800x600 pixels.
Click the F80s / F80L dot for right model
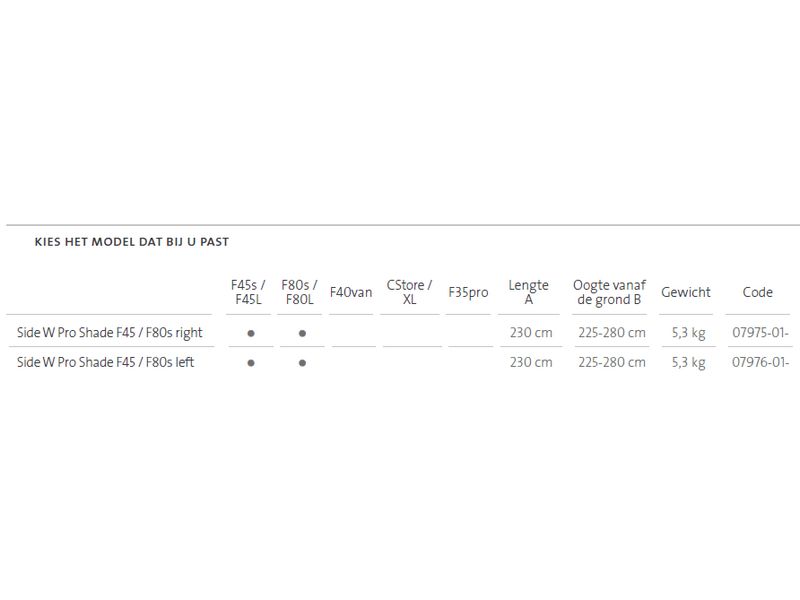[302, 333]
